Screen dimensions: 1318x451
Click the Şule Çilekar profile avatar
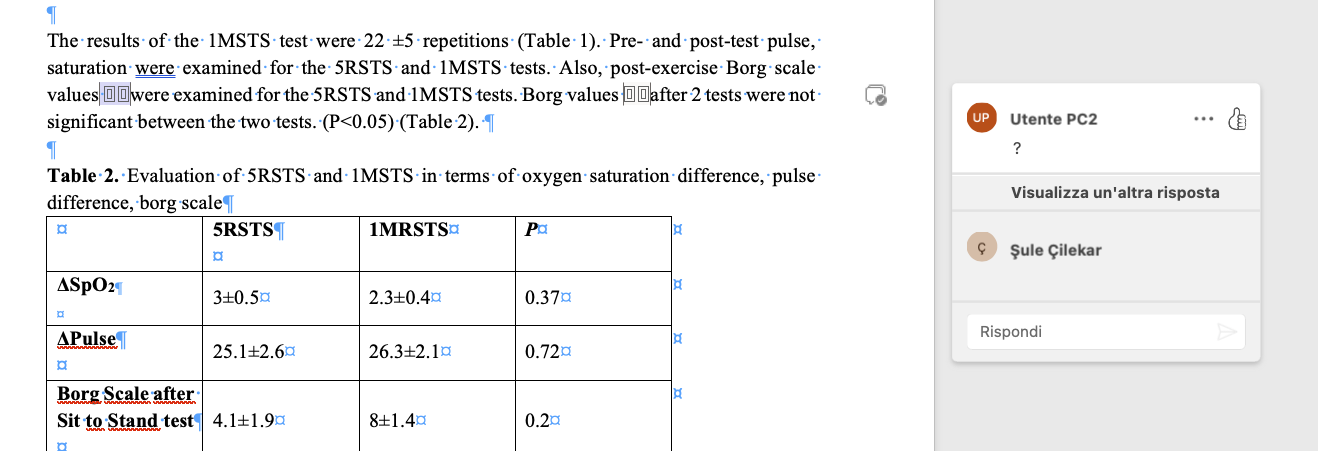[x=979, y=249]
